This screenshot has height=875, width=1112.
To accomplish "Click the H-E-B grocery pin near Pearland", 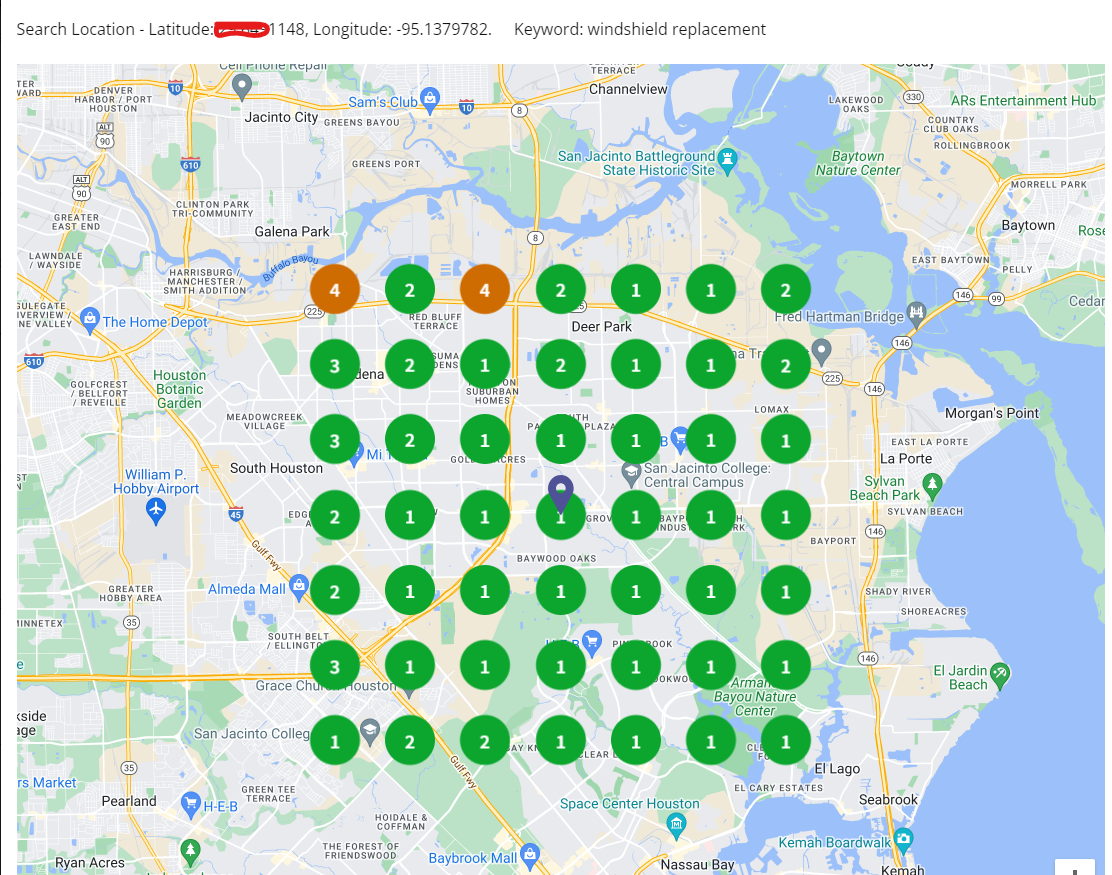I will (190, 802).
